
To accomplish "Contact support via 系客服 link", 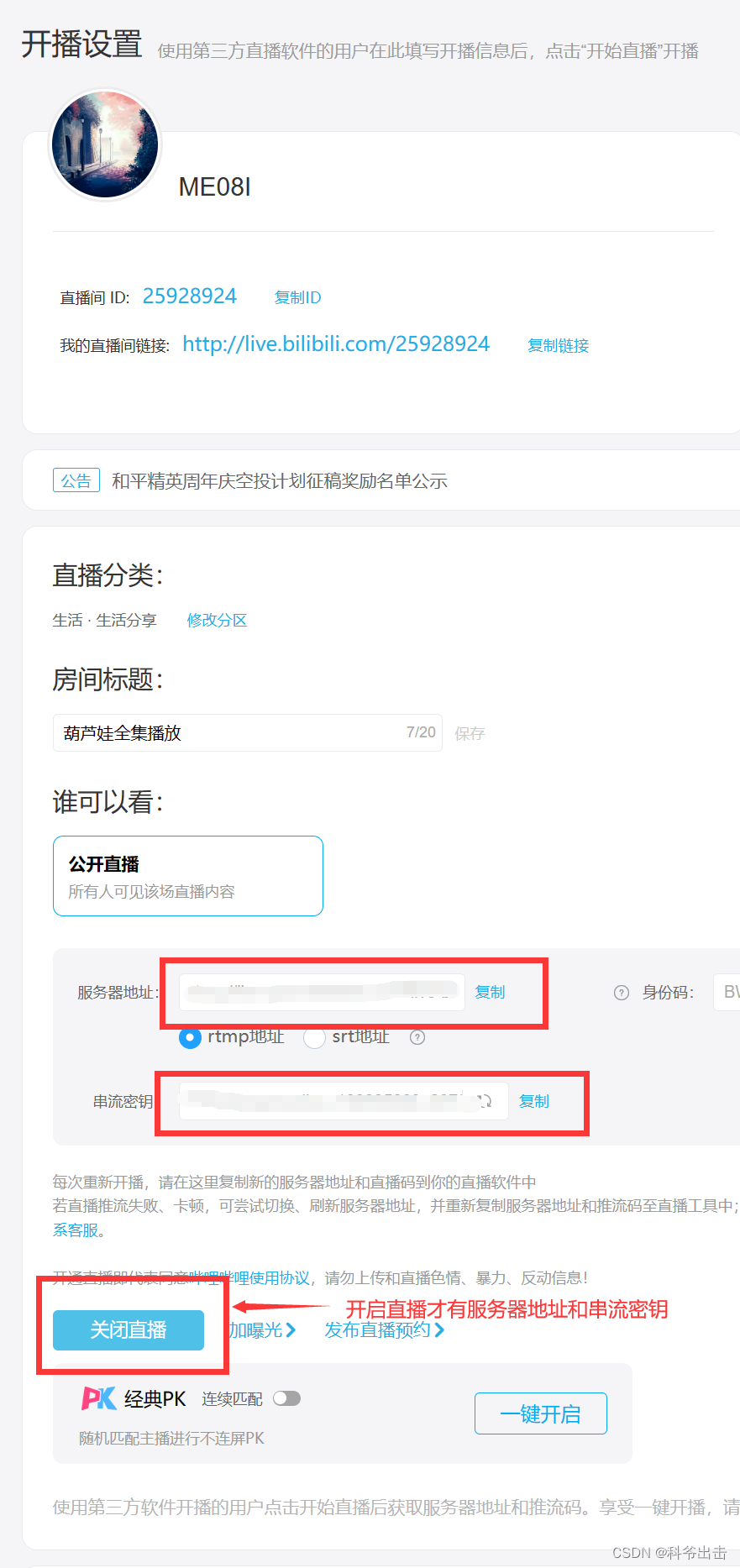I will [76, 1230].
